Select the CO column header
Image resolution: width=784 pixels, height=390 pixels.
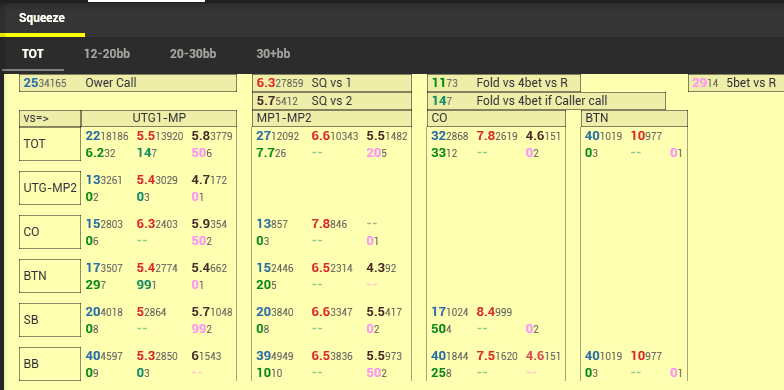click(496, 119)
